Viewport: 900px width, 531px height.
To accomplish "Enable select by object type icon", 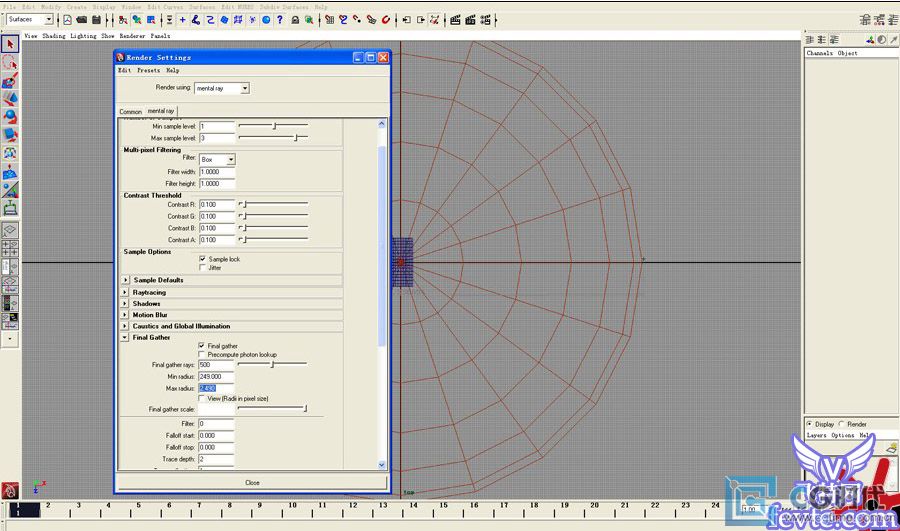I will (137, 20).
